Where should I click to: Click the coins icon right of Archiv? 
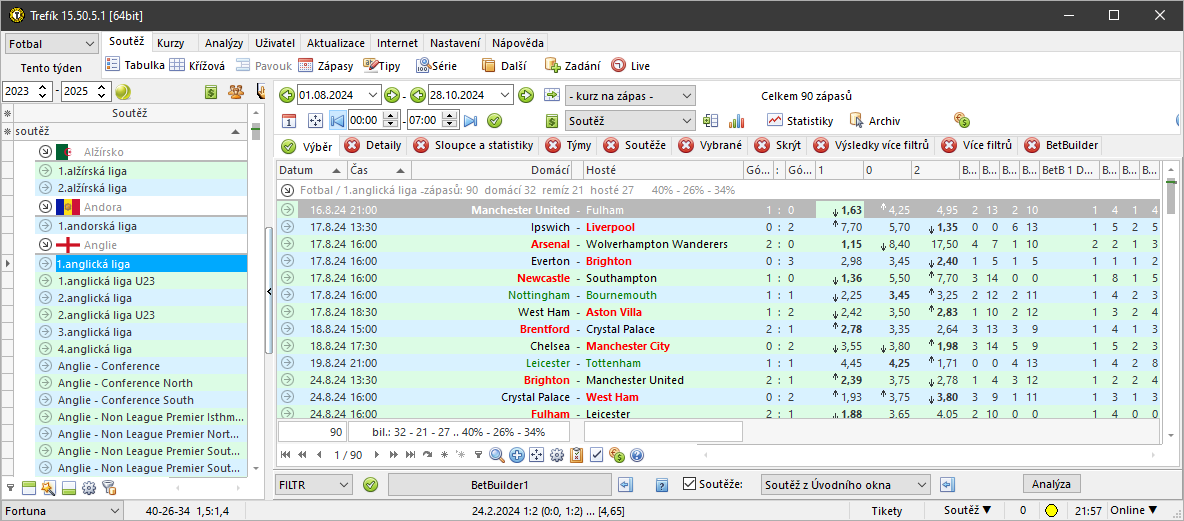pos(962,120)
